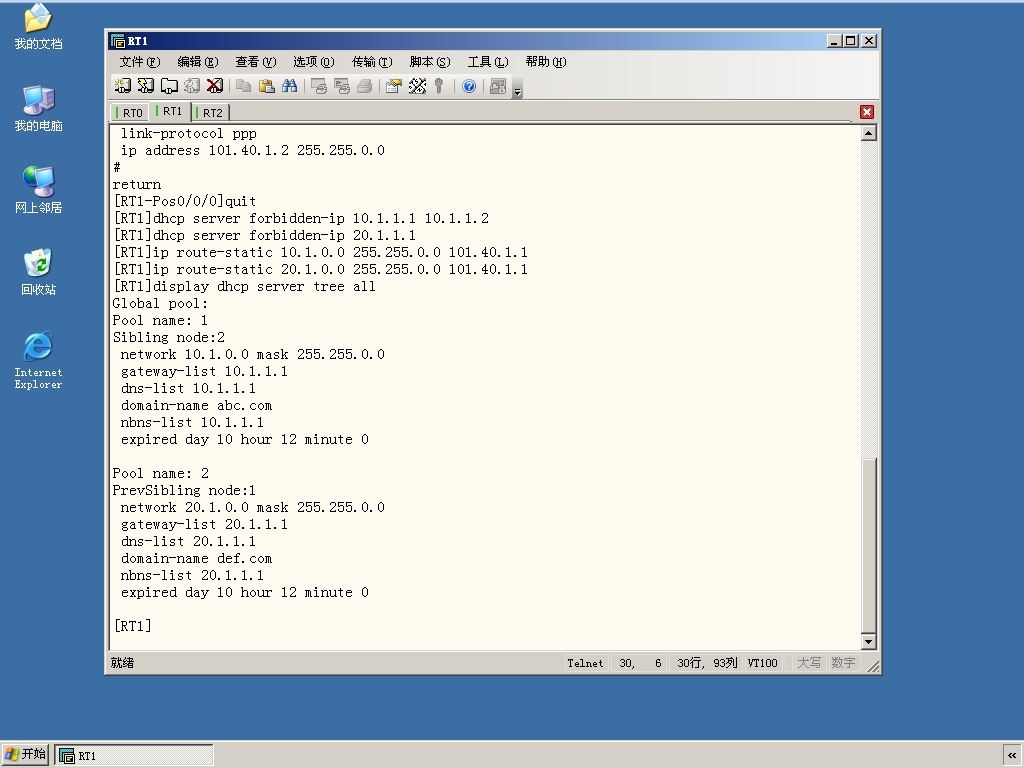
Task: Click the Paste clipboard icon
Action: pyautogui.click(x=266, y=86)
